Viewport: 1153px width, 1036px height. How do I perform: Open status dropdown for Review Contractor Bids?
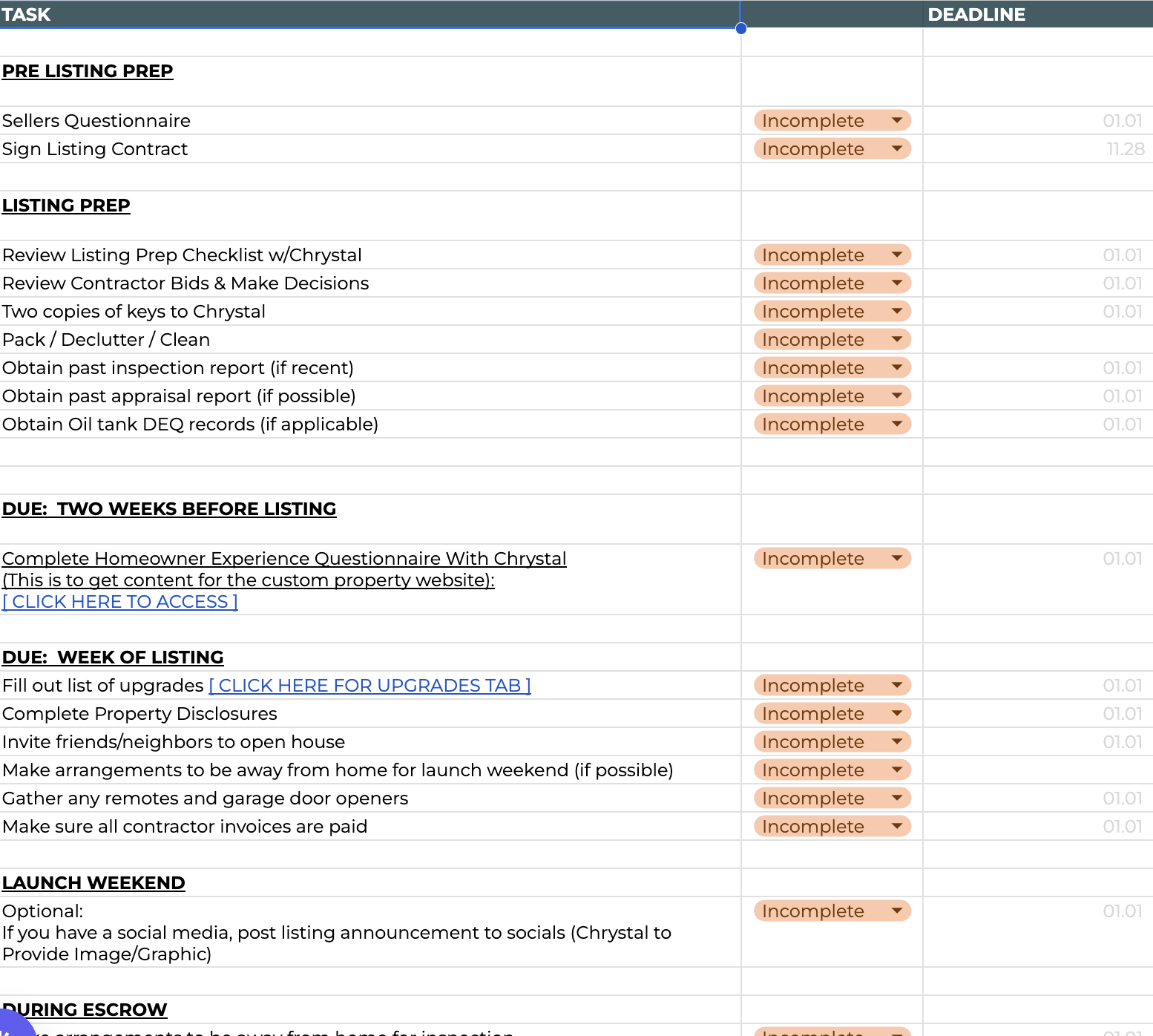pos(832,283)
